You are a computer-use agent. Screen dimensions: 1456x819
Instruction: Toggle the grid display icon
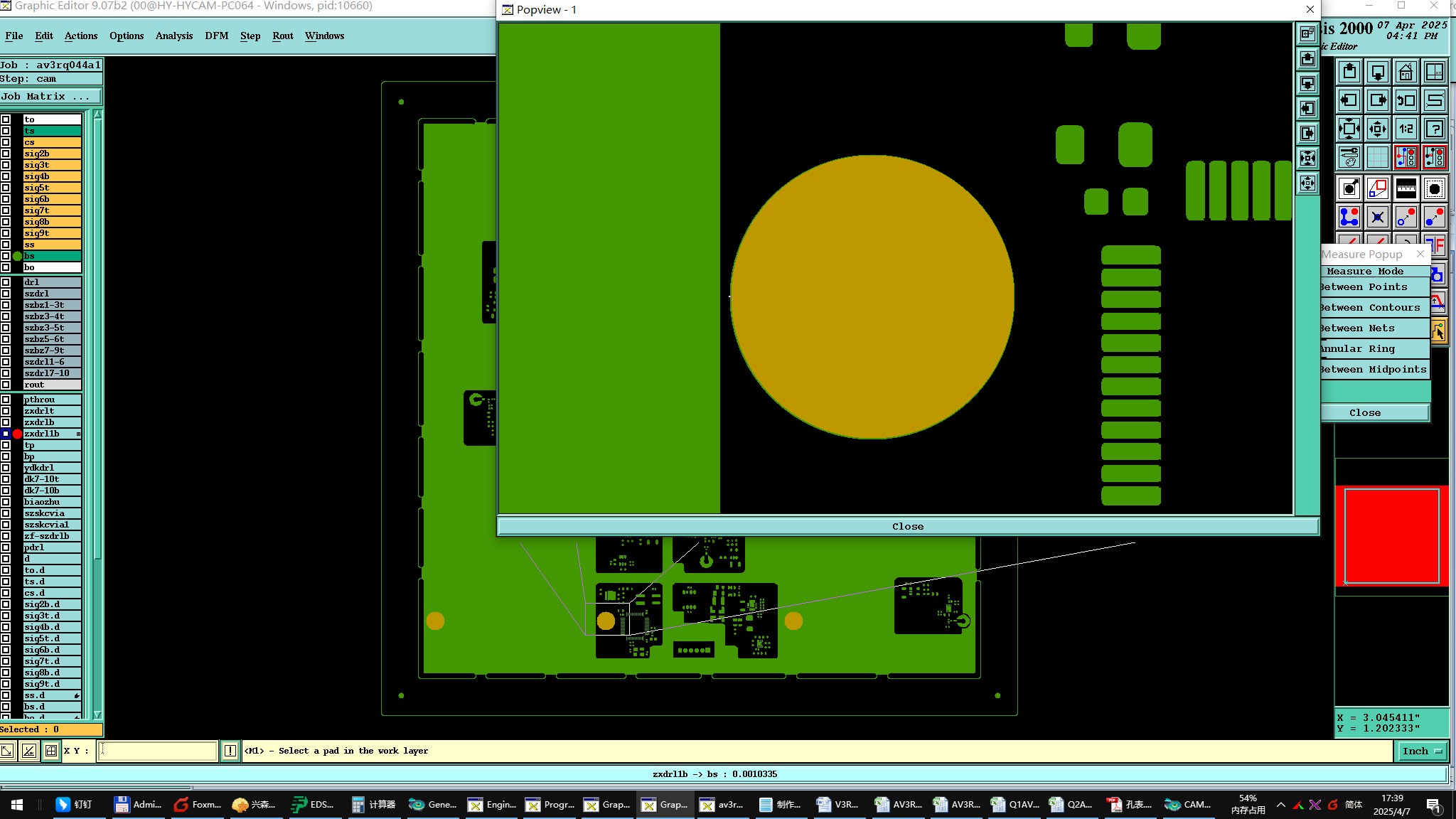point(1377,157)
